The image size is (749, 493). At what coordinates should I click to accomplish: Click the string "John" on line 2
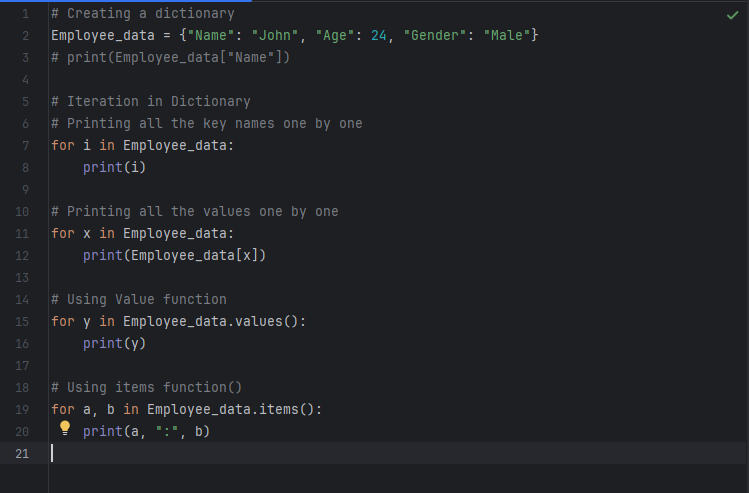click(275, 35)
